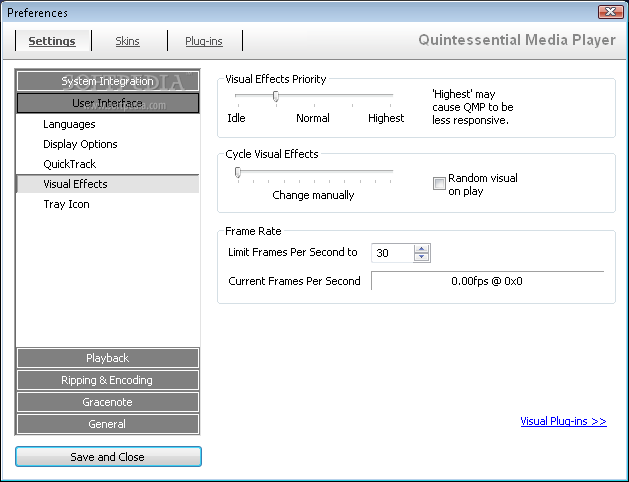Expand the General section
Viewport: 629px width, 482px height.
[x=108, y=424]
